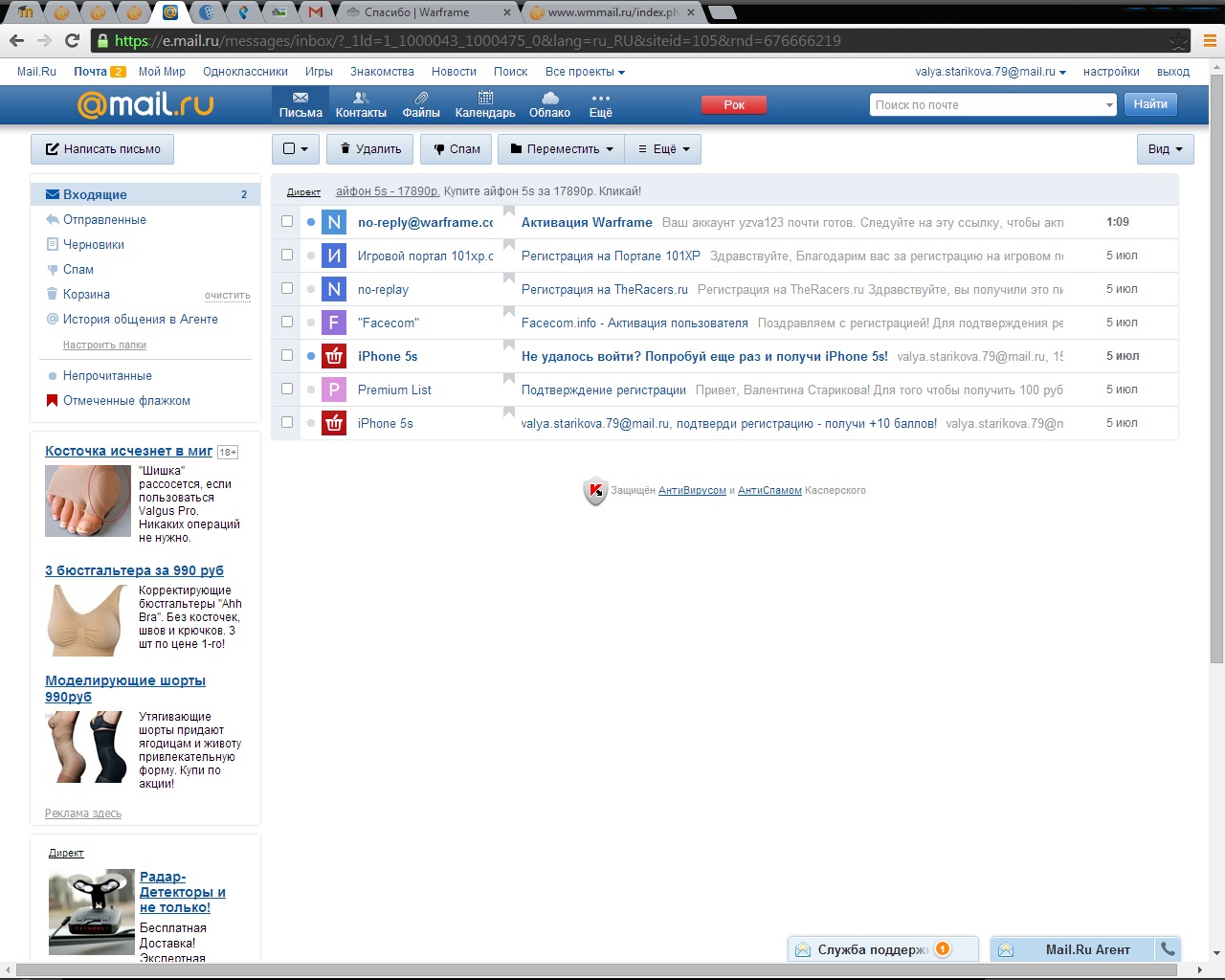
Task: Open the Вид view dropdown
Action: 1165,149
